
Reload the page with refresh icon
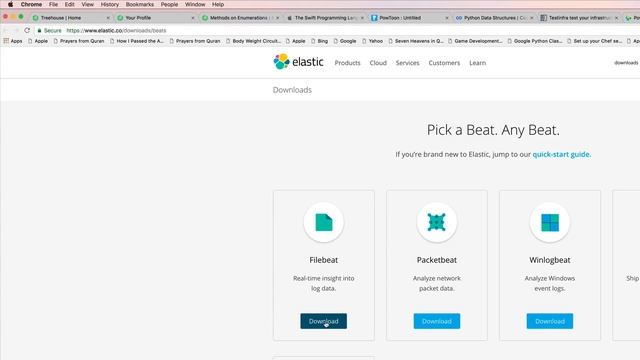click(x=27, y=31)
